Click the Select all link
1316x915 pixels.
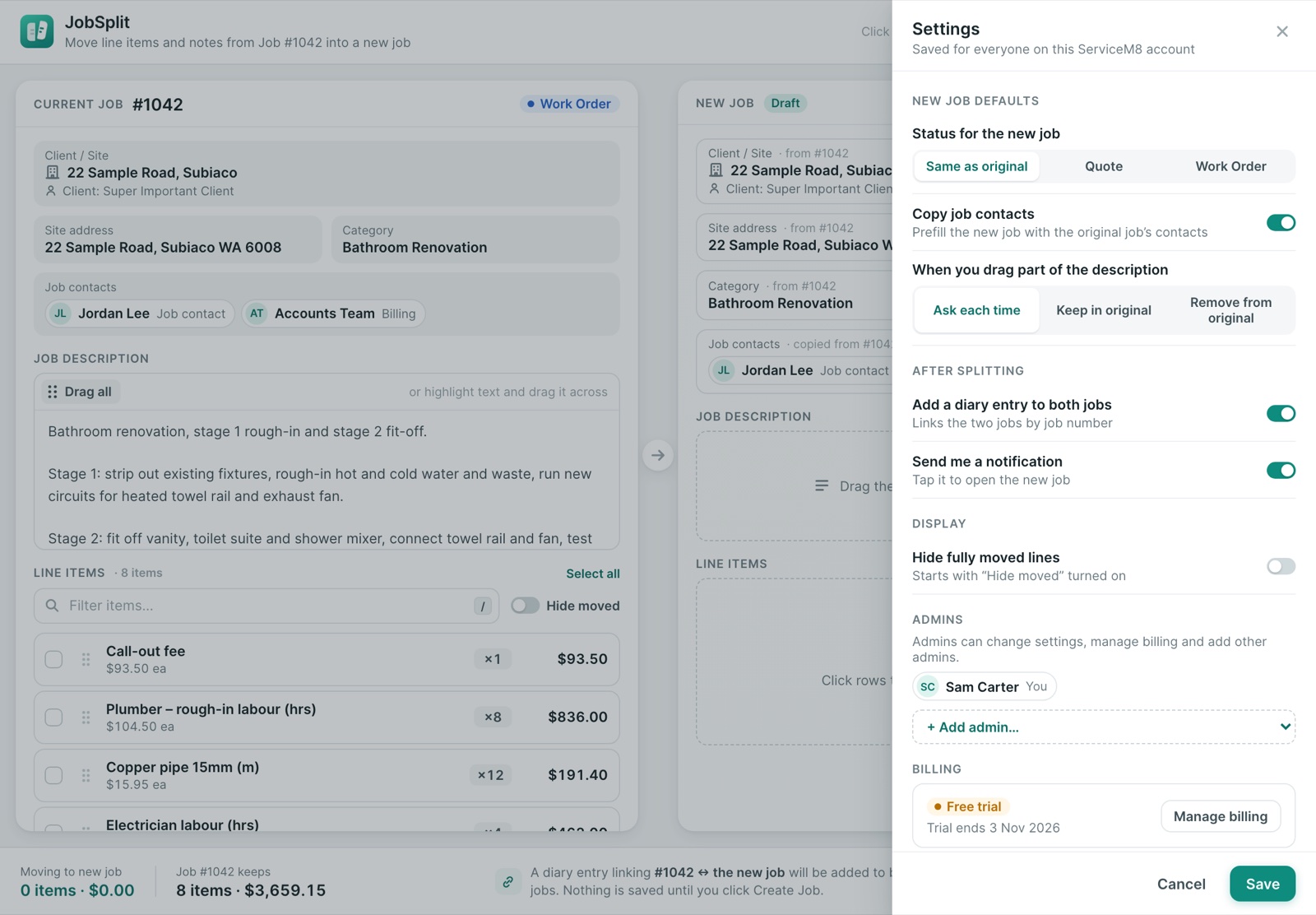coord(593,574)
